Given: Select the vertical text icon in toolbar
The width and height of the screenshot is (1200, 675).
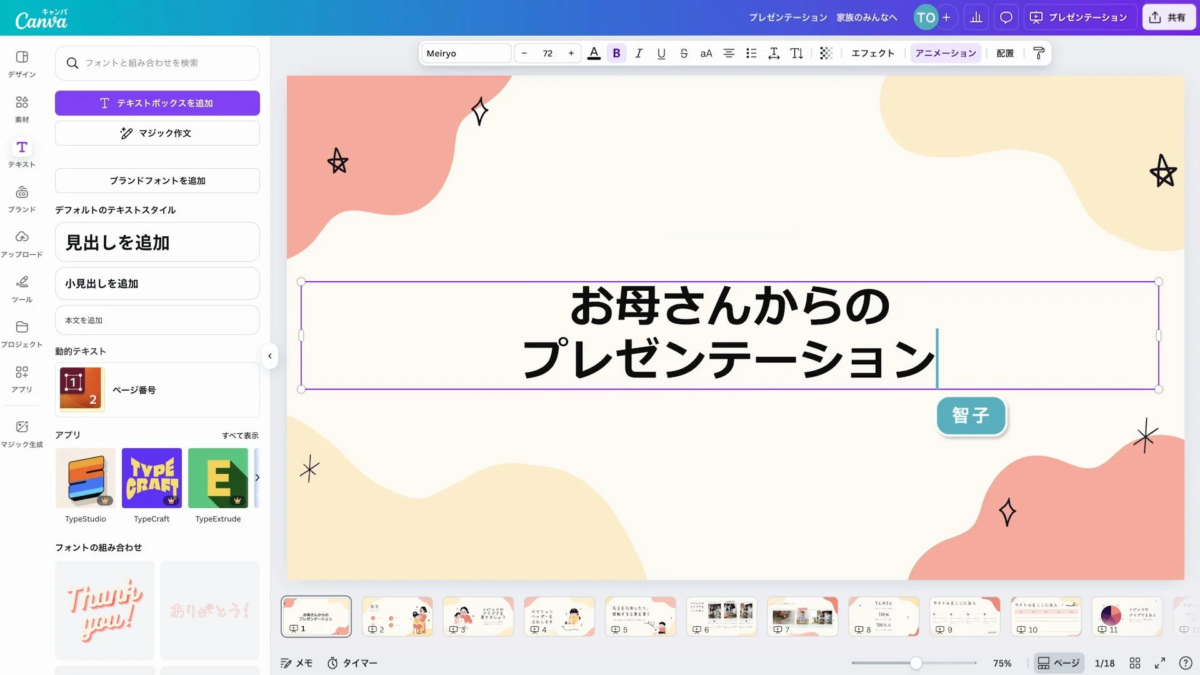Looking at the screenshot, I should coord(797,53).
